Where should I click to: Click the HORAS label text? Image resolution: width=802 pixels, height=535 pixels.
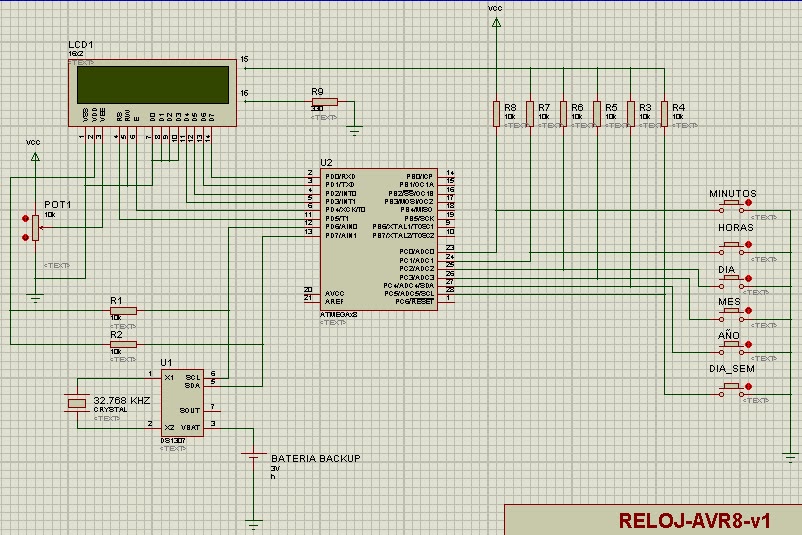pyautogui.click(x=736, y=228)
